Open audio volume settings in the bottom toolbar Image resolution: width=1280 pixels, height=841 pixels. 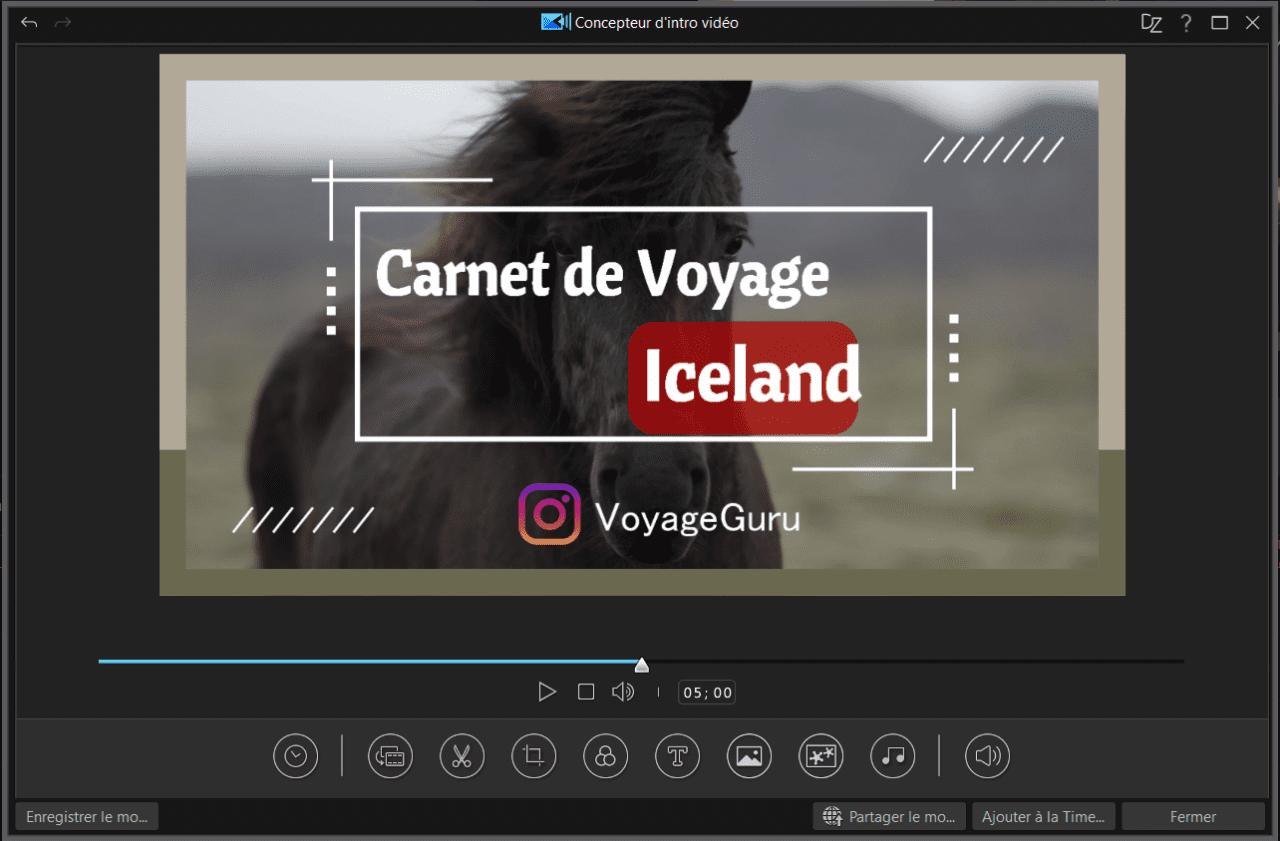pos(987,756)
